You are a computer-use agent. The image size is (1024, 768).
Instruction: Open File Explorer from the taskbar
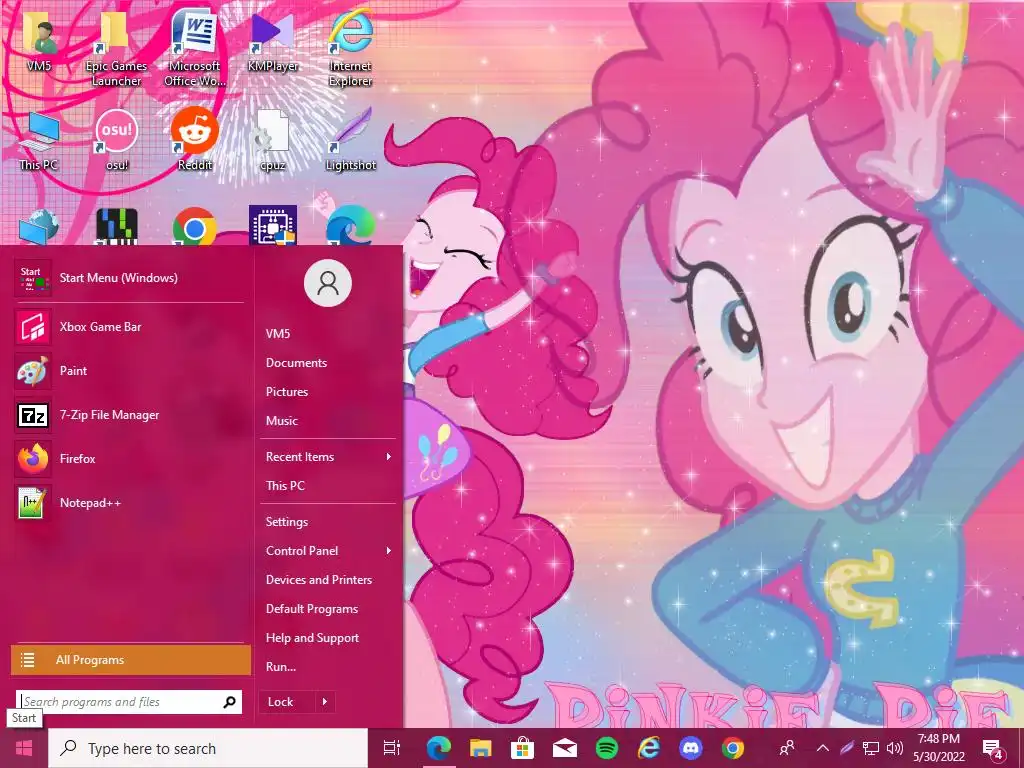coord(481,748)
